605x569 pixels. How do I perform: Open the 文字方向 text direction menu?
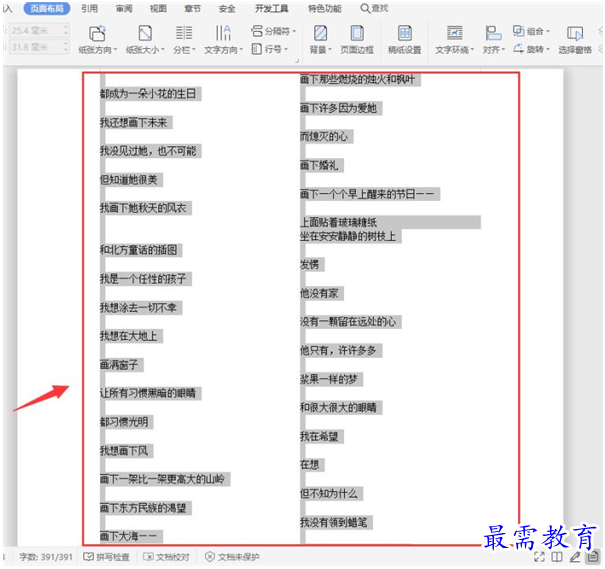pos(223,40)
